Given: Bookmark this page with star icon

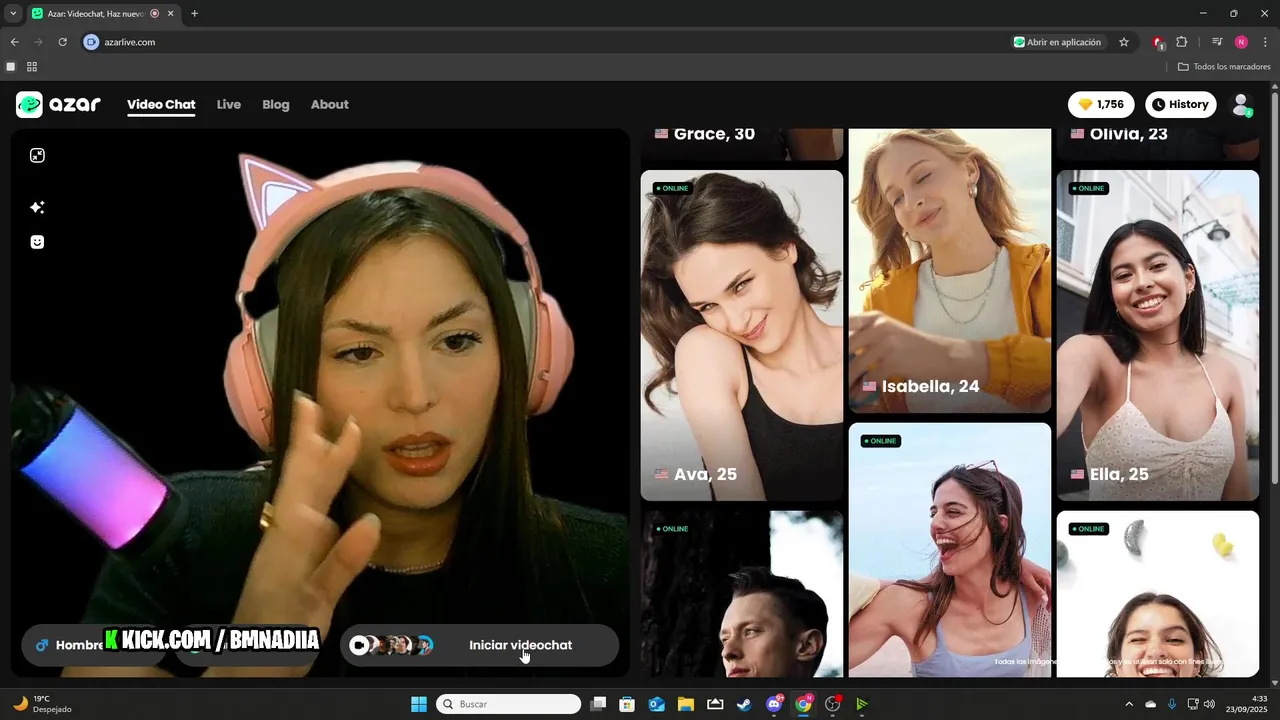Looking at the screenshot, I should point(1124,42).
